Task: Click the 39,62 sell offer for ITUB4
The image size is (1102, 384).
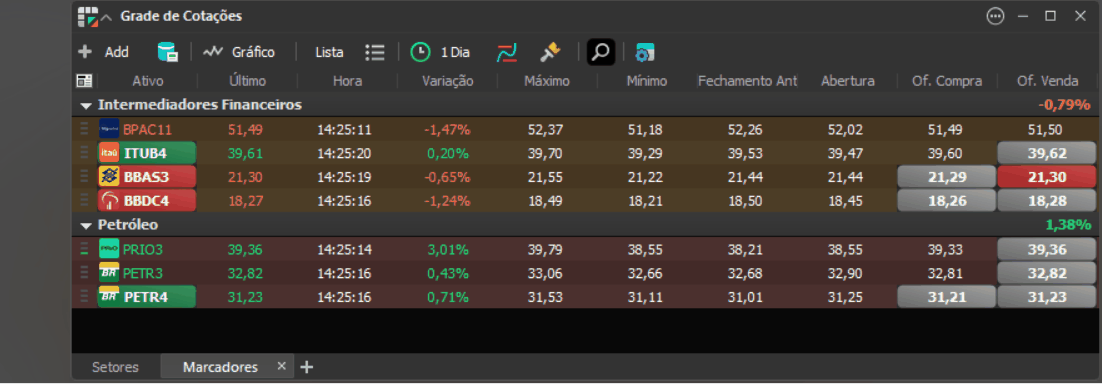Action: point(1046,153)
